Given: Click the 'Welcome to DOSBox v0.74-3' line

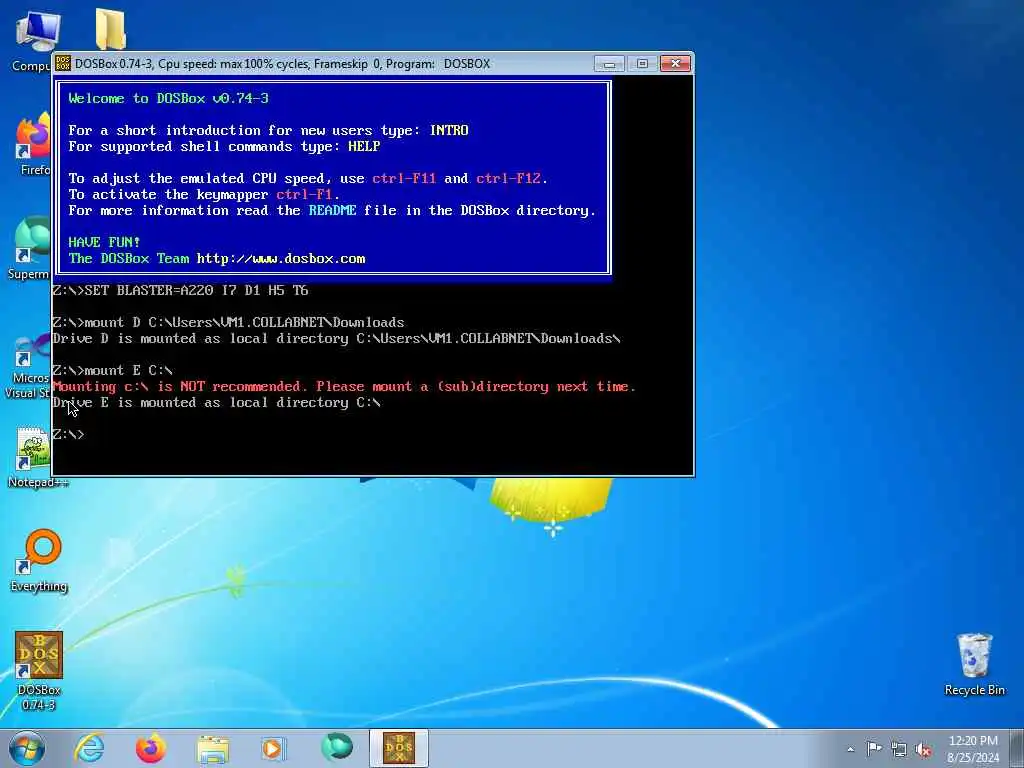Looking at the screenshot, I should pyautogui.click(x=168, y=99).
